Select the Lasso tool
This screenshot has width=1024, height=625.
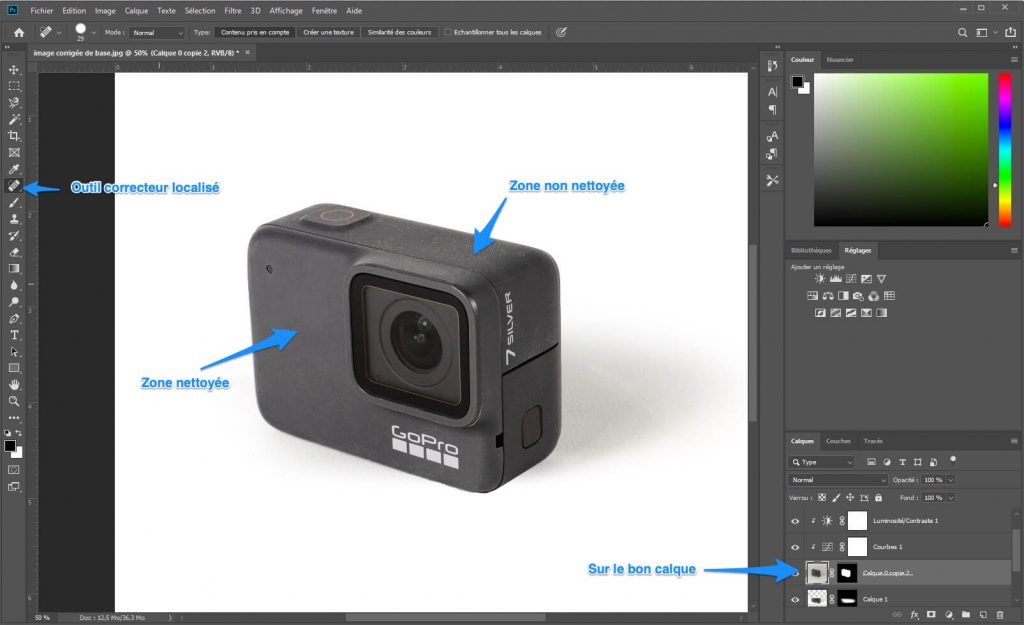tap(14, 103)
